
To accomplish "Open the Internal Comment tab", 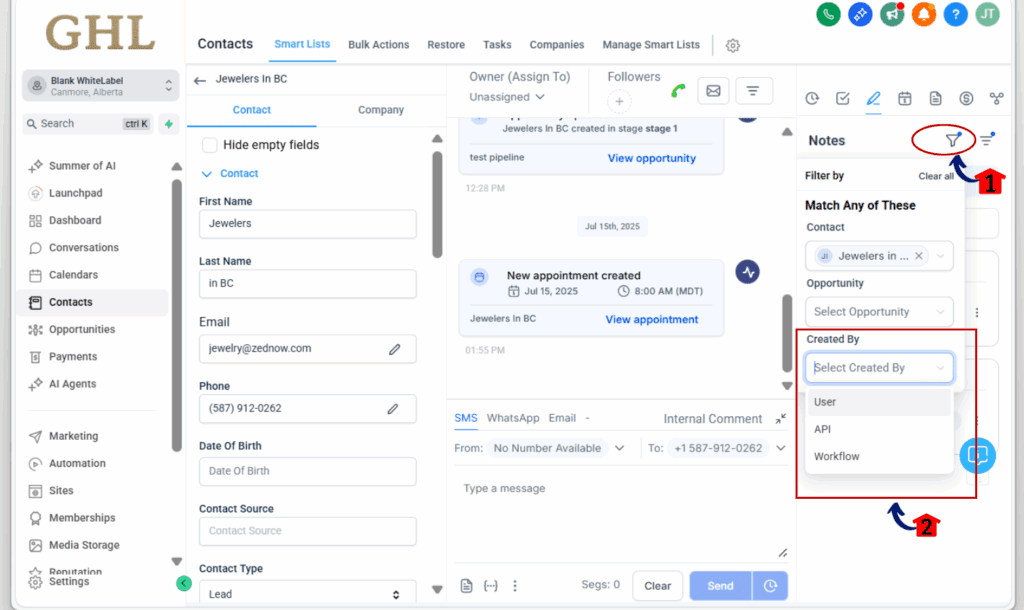I will [x=712, y=419].
